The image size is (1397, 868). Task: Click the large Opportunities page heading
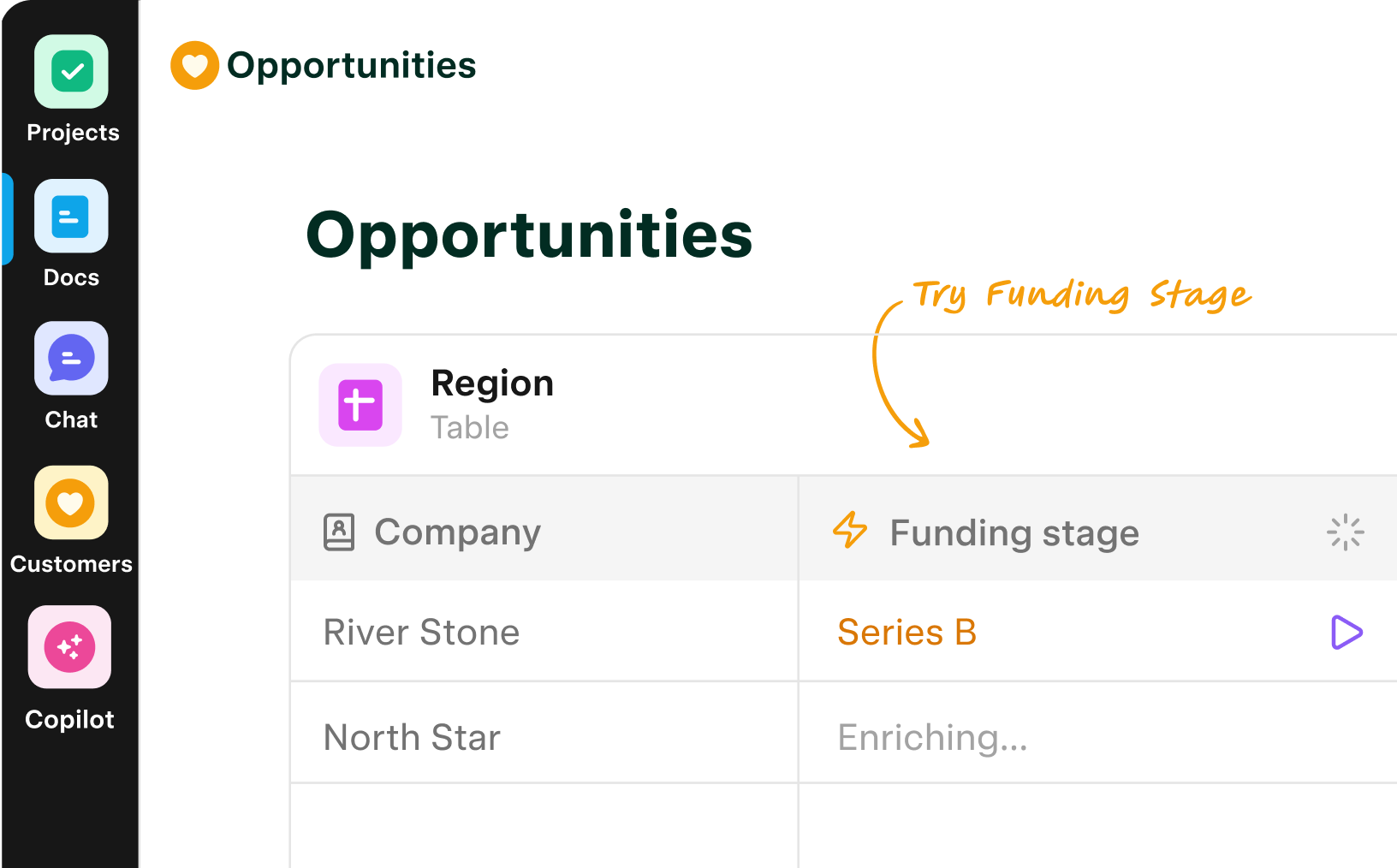pyautogui.click(x=529, y=235)
